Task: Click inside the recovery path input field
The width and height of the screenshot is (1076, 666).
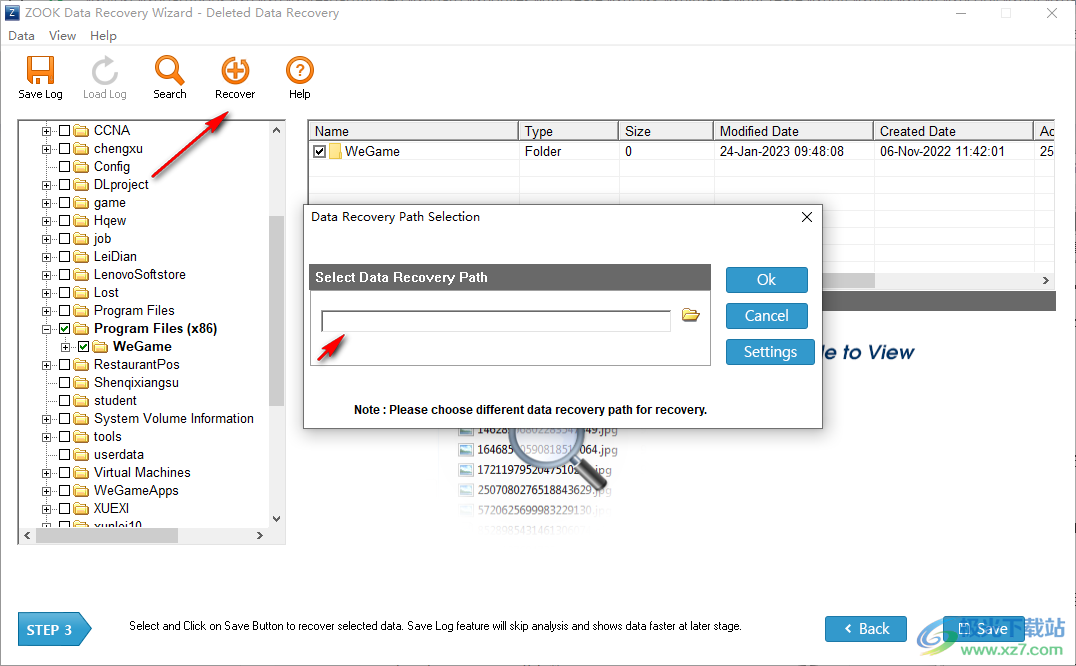Action: [495, 319]
